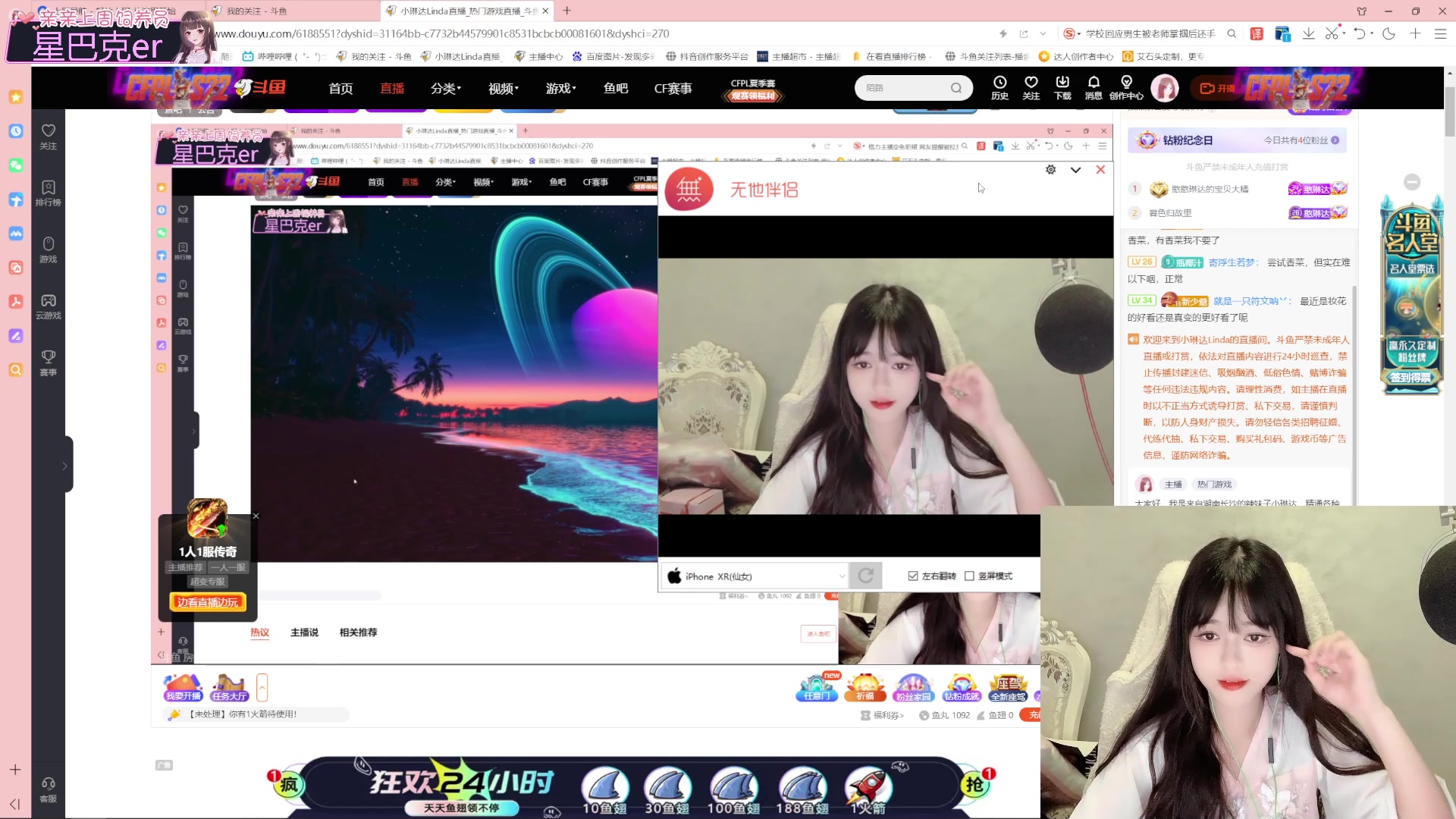The width and height of the screenshot is (1456, 819).
Task: Select the 100鱼翅 gift
Action: 733,790
